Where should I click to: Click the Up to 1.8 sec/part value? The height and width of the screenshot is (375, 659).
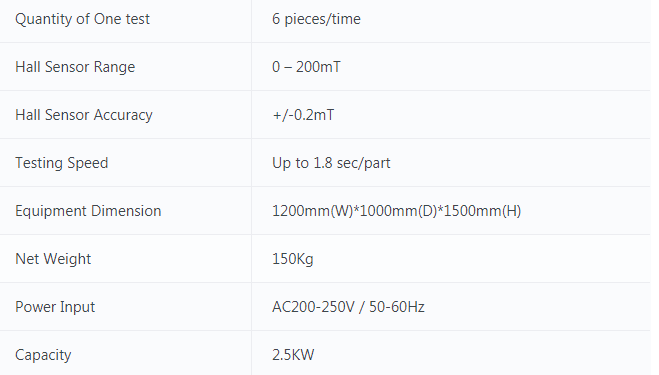pos(331,163)
